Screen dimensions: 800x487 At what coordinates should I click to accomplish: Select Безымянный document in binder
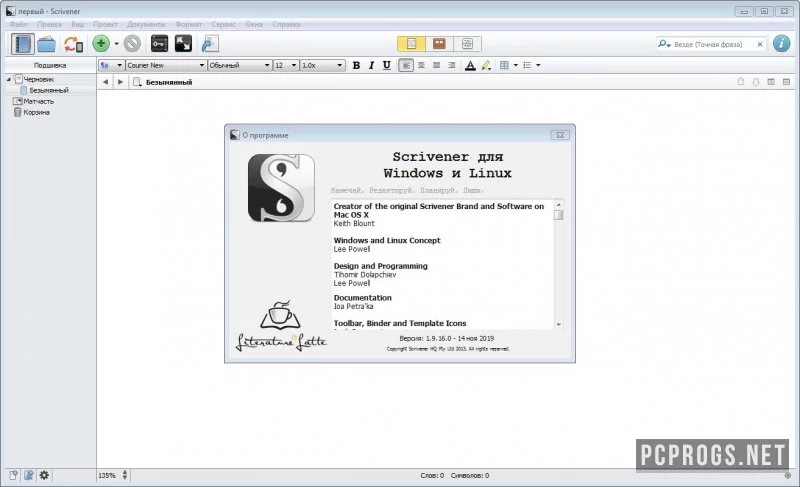49,90
